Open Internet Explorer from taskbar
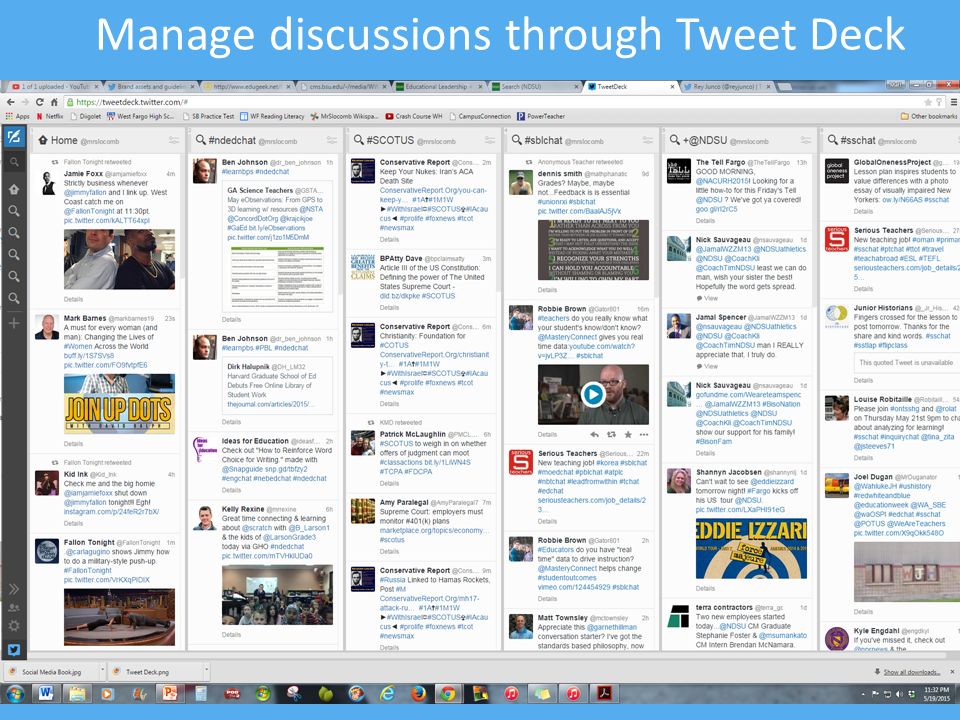 [x=387, y=694]
